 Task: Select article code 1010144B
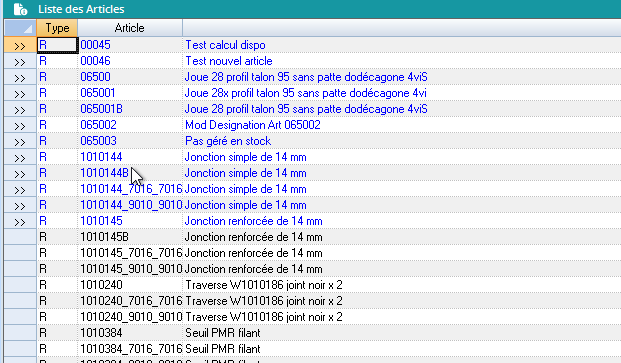click(105, 173)
